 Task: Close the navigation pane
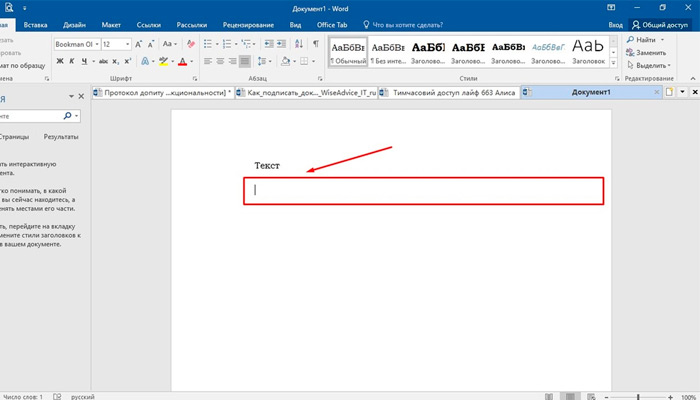81,96
